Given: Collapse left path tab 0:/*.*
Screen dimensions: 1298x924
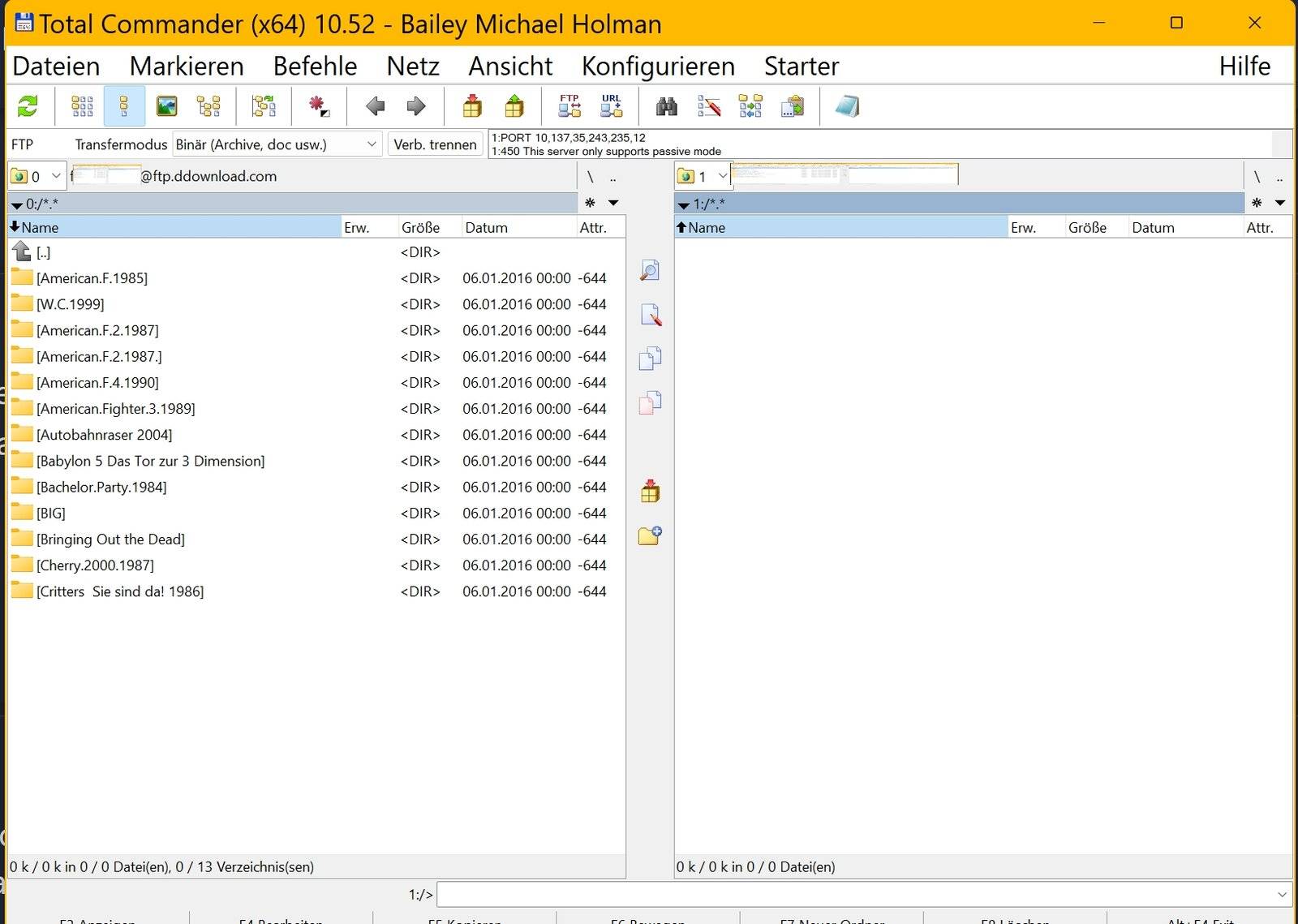Looking at the screenshot, I should (x=292, y=204).
